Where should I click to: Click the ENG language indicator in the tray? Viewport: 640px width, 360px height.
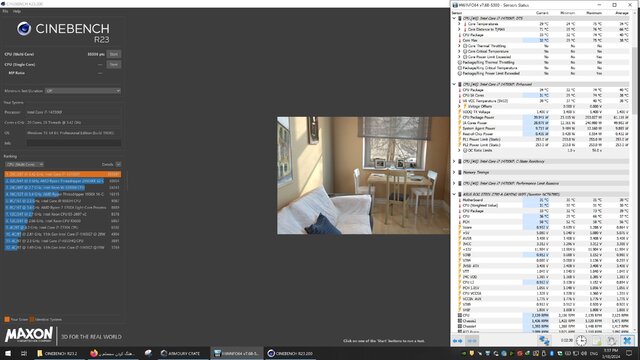pyautogui.click(x=594, y=353)
